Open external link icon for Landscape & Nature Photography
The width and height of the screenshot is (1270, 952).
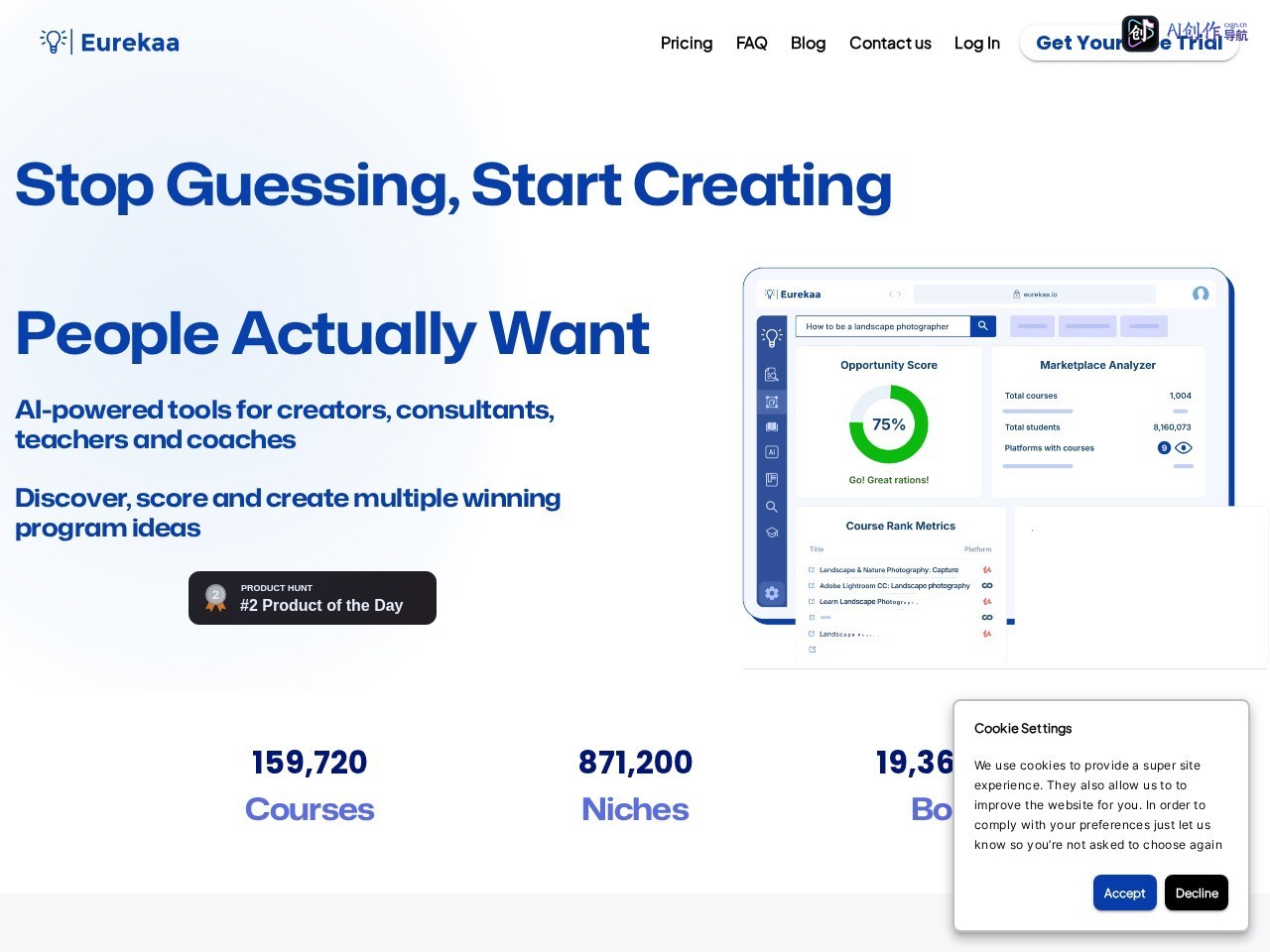point(812,570)
